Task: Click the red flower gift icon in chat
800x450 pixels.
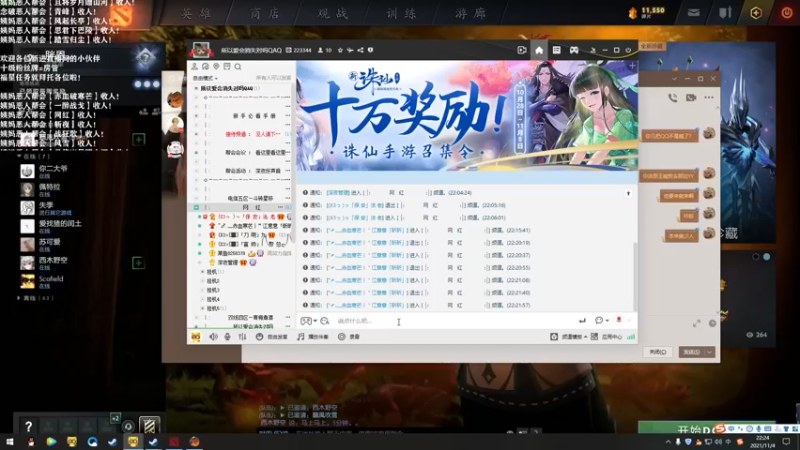Action: (x=619, y=320)
